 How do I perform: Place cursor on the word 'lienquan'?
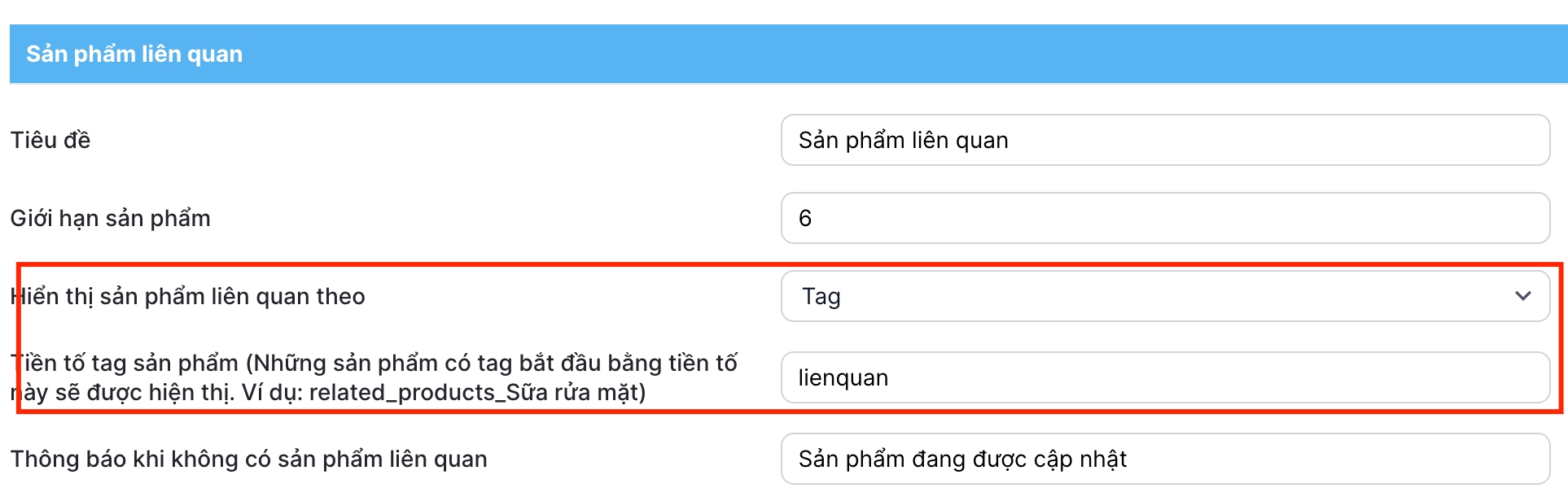click(x=843, y=377)
